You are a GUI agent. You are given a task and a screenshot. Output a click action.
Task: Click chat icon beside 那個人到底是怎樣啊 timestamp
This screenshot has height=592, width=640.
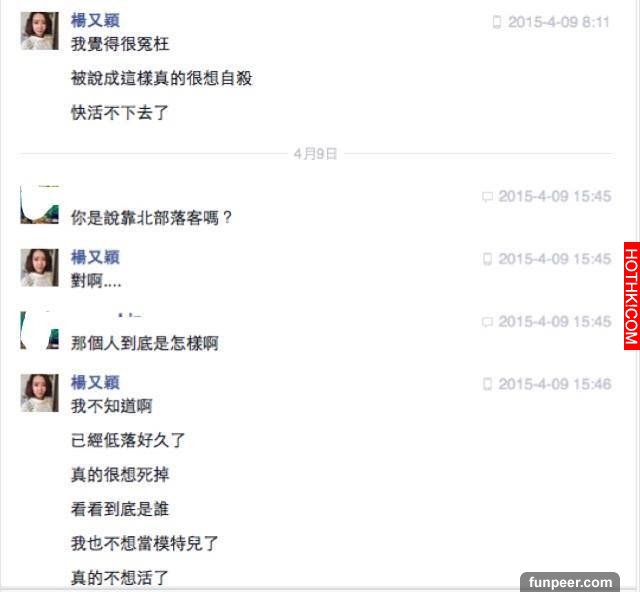pyautogui.click(x=487, y=322)
